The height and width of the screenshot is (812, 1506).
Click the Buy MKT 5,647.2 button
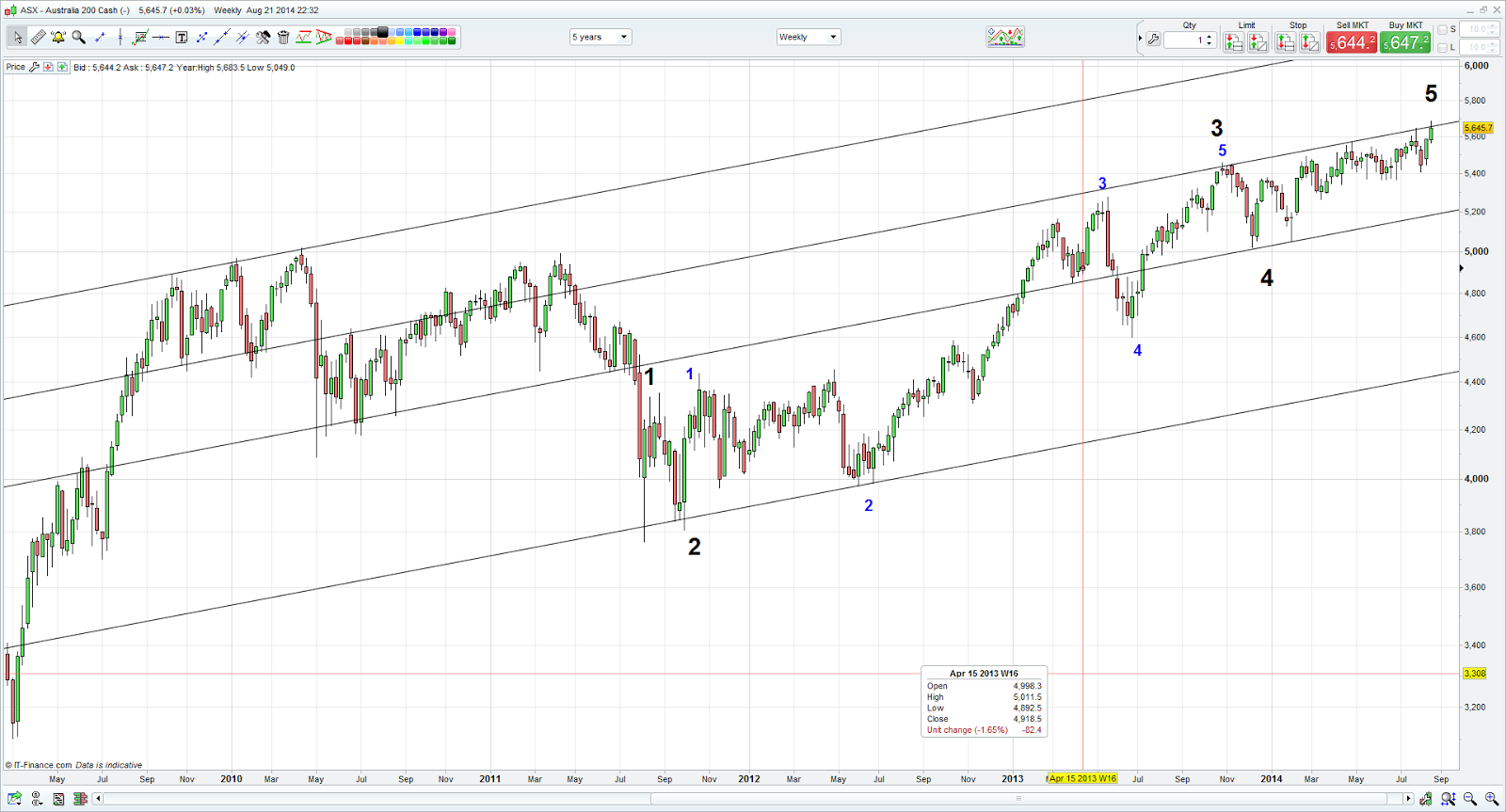tap(1405, 42)
